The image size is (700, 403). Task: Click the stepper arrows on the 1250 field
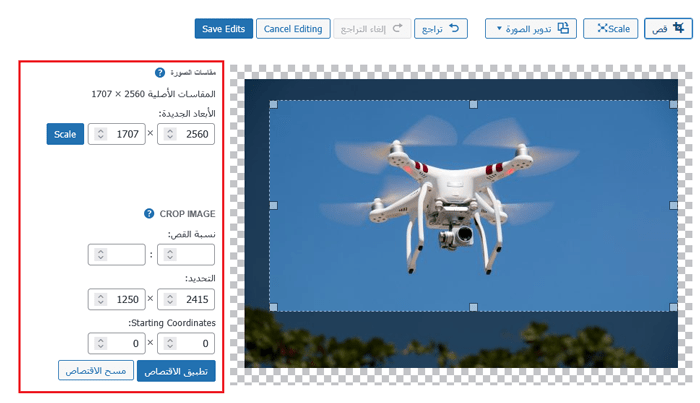pyautogui.click(x=100, y=299)
